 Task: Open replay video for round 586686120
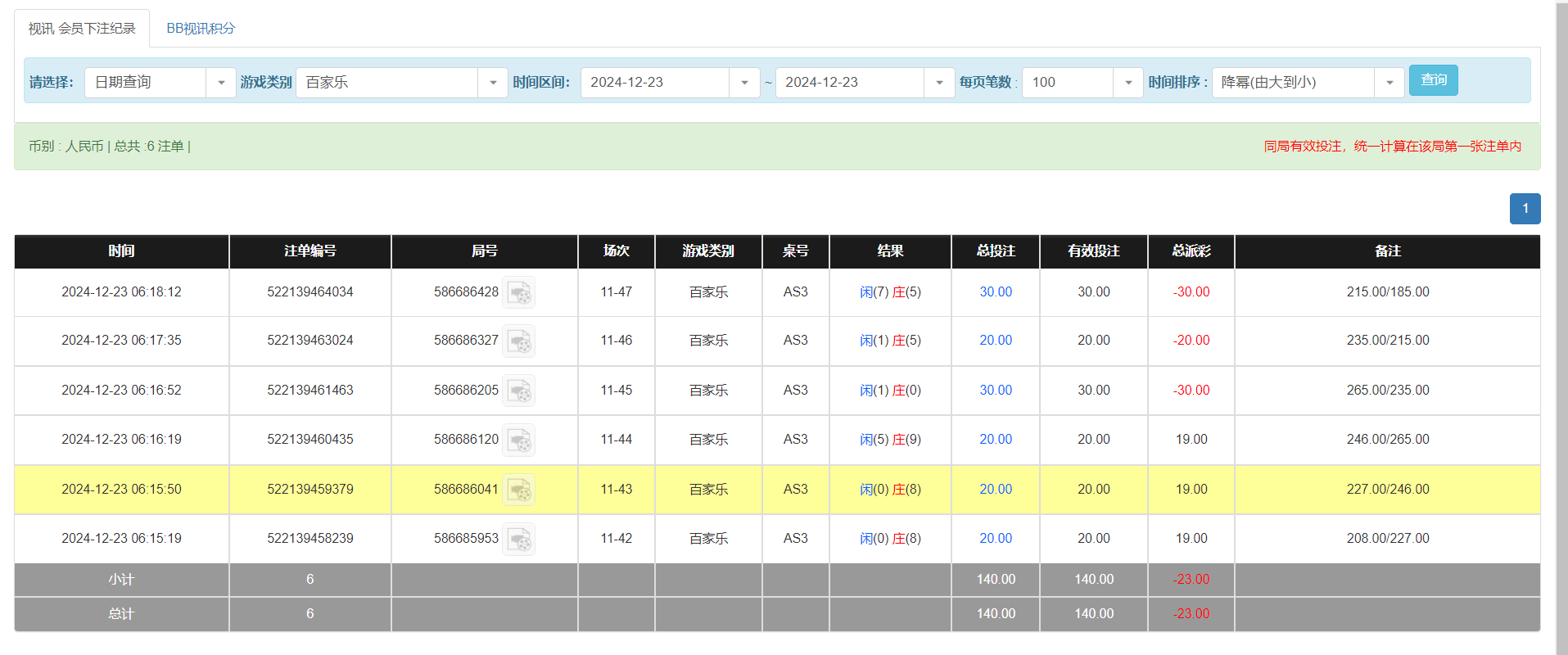pyautogui.click(x=518, y=440)
